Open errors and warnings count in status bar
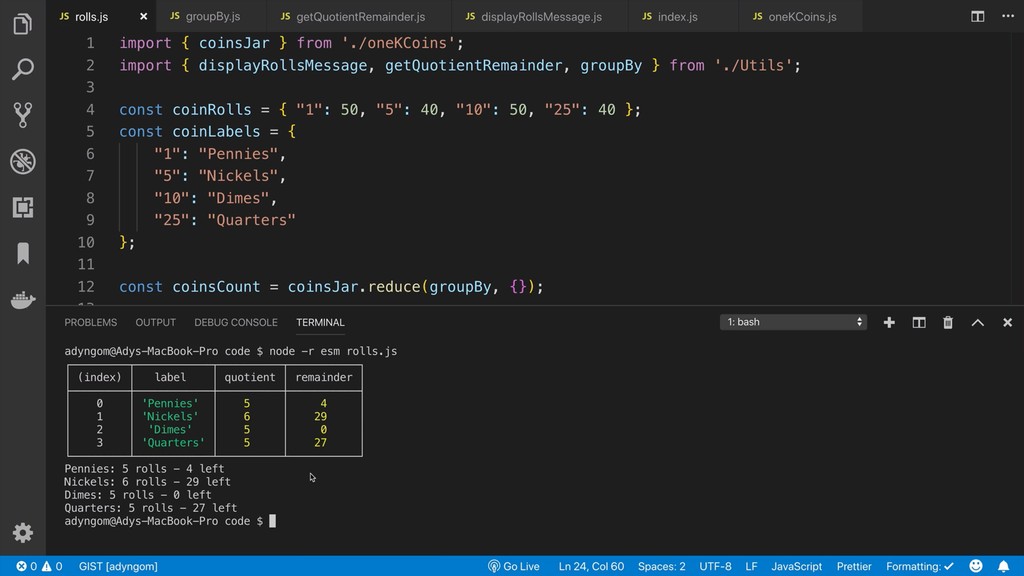The height and width of the screenshot is (576, 1024). [x=39, y=566]
